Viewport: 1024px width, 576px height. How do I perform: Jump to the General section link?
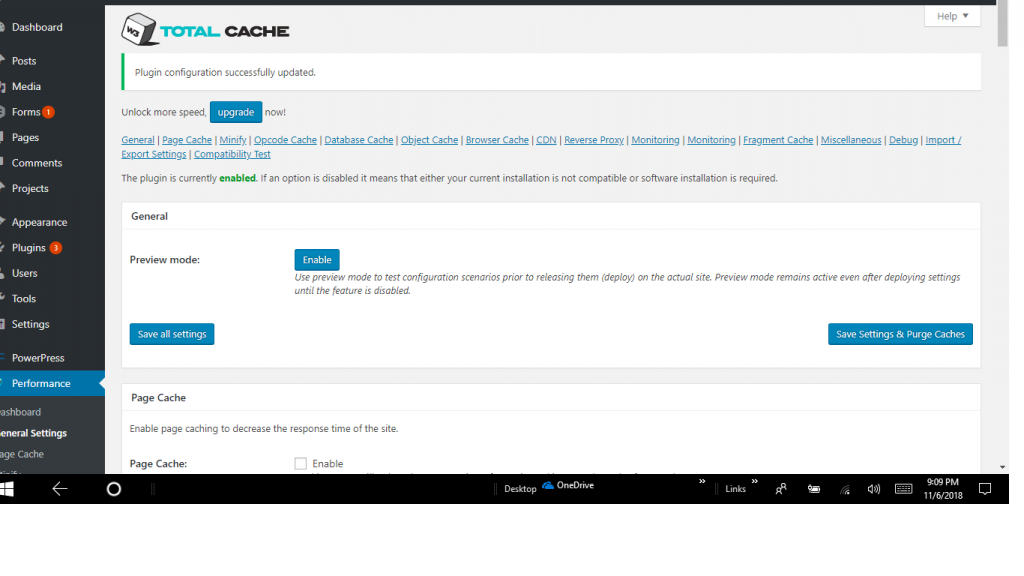coord(138,140)
